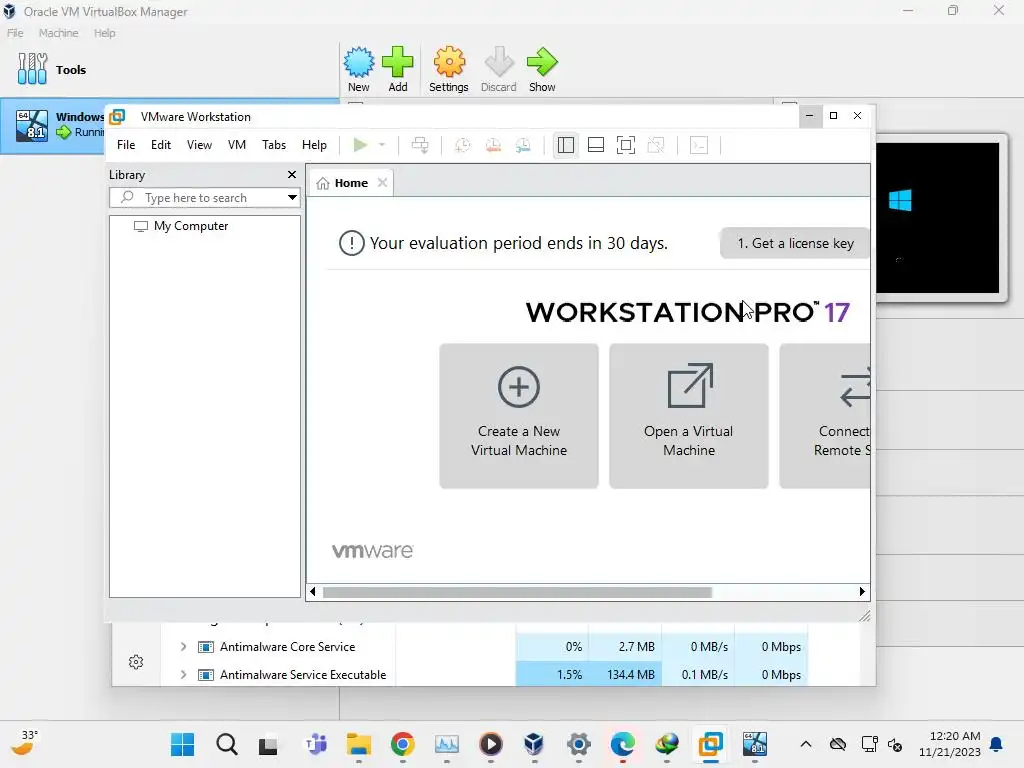Click the notification bell icon
The width and height of the screenshot is (1024, 768).
997,744
